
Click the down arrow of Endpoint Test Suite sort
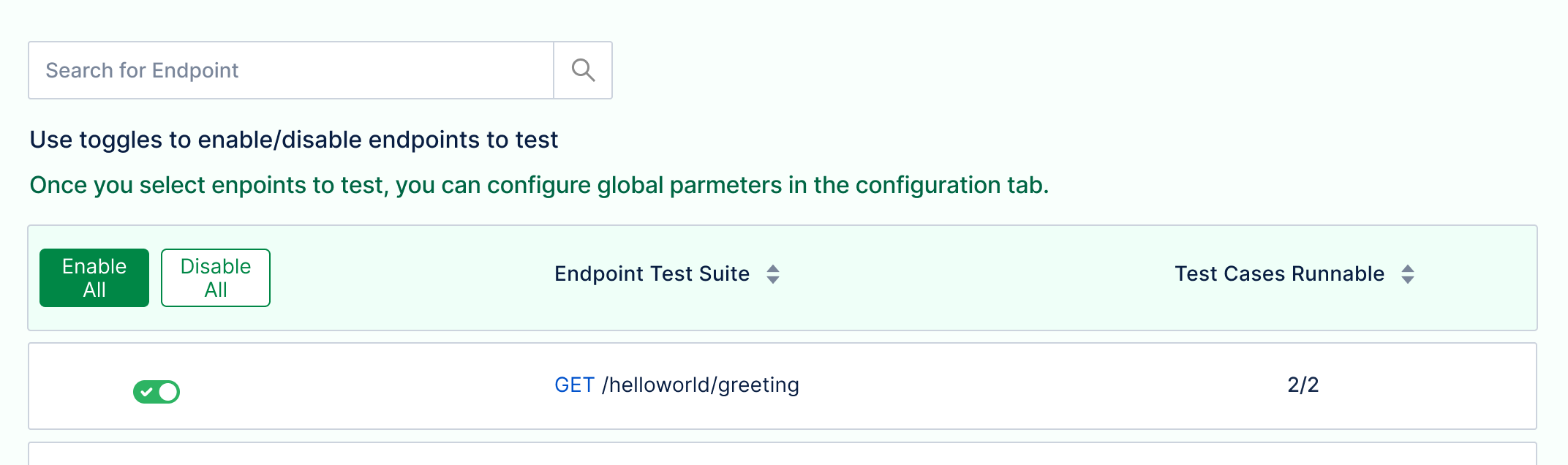click(x=772, y=280)
